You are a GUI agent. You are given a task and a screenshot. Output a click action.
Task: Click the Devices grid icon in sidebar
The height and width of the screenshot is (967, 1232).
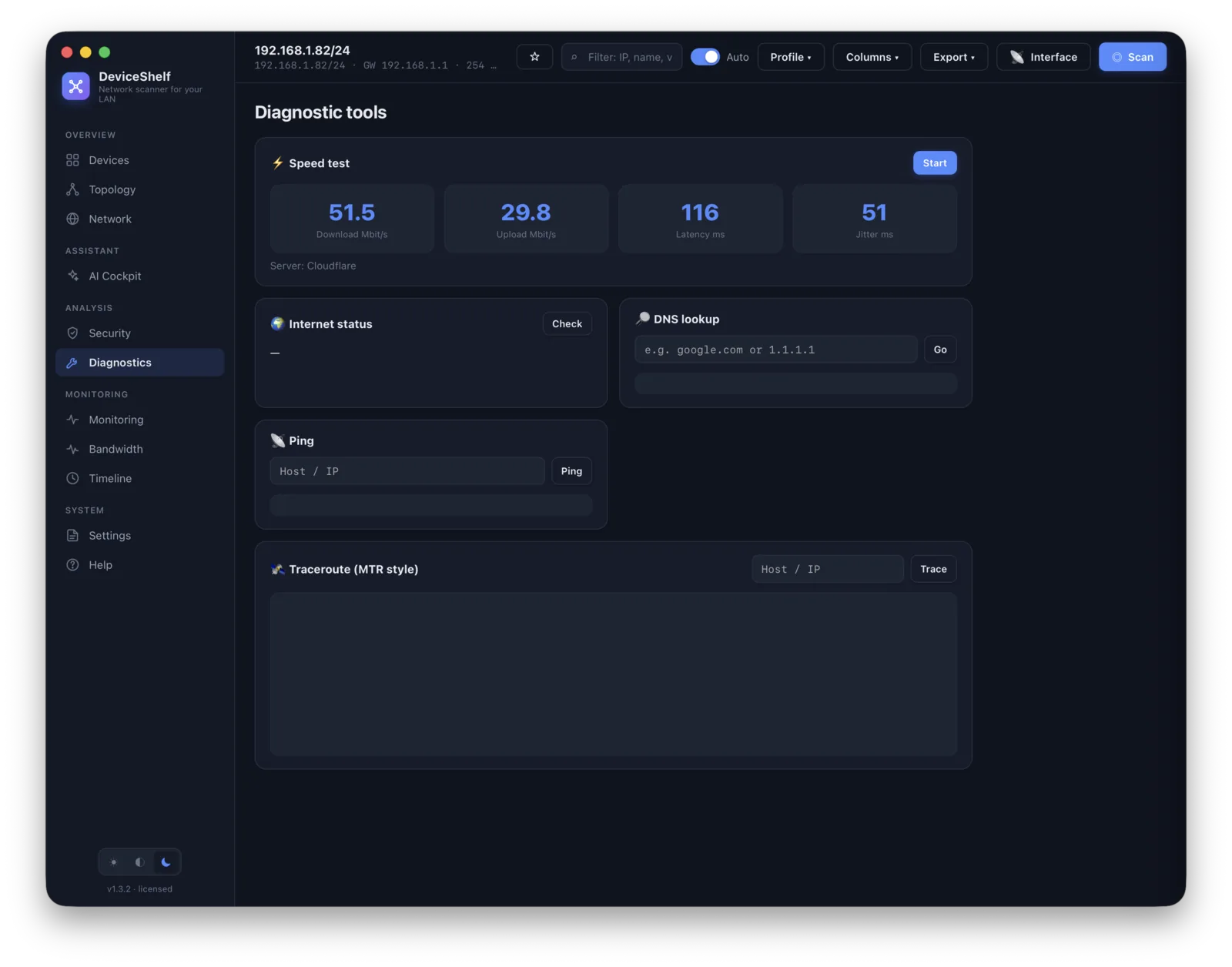click(x=72, y=160)
